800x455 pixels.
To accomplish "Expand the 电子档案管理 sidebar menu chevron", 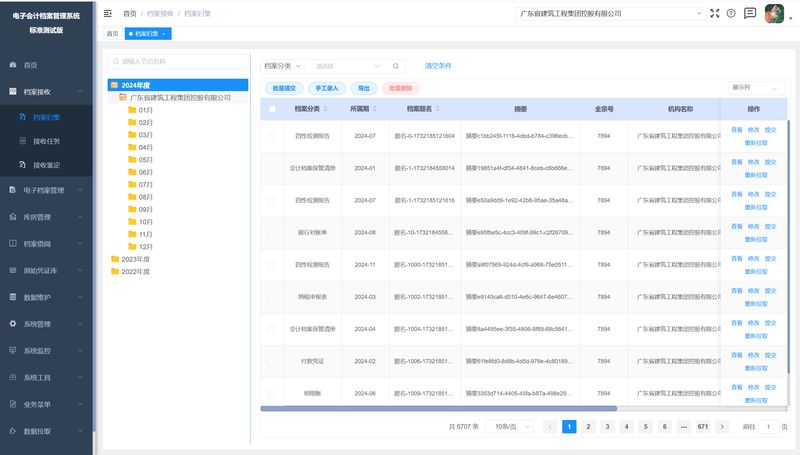I will coord(80,190).
